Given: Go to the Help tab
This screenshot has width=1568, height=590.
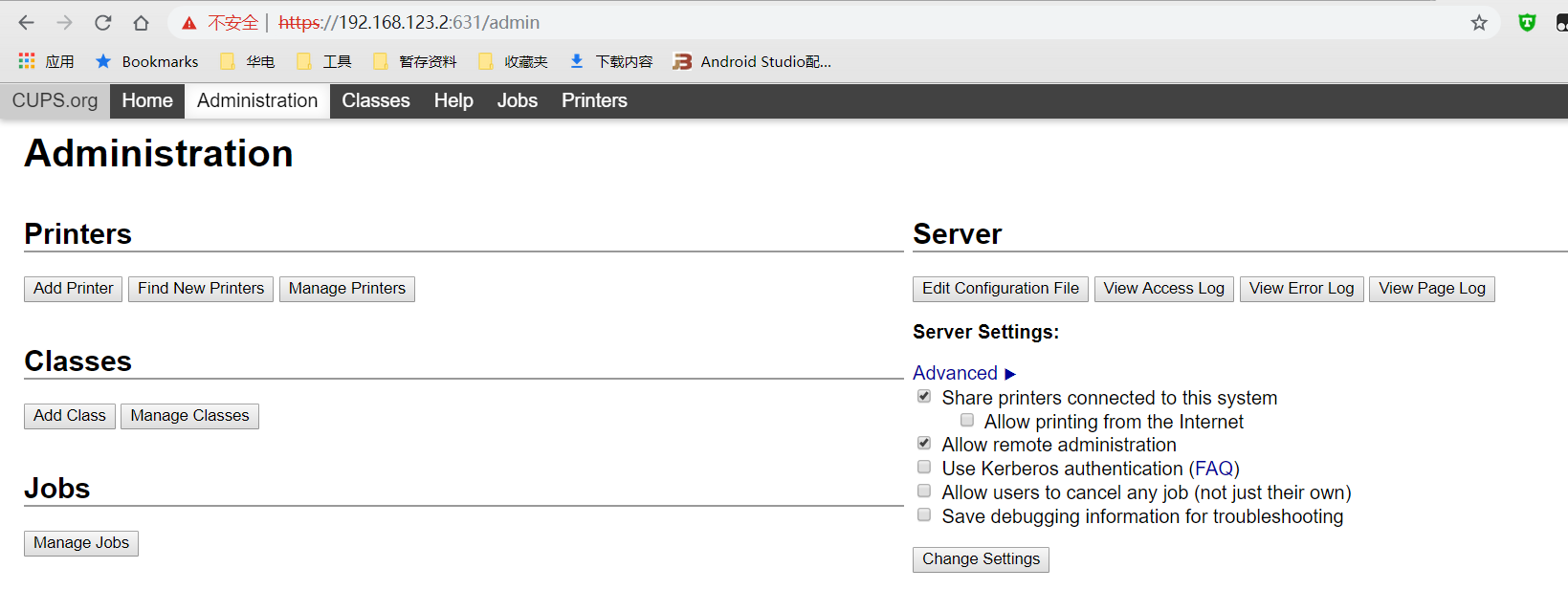Looking at the screenshot, I should click(453, 100).
